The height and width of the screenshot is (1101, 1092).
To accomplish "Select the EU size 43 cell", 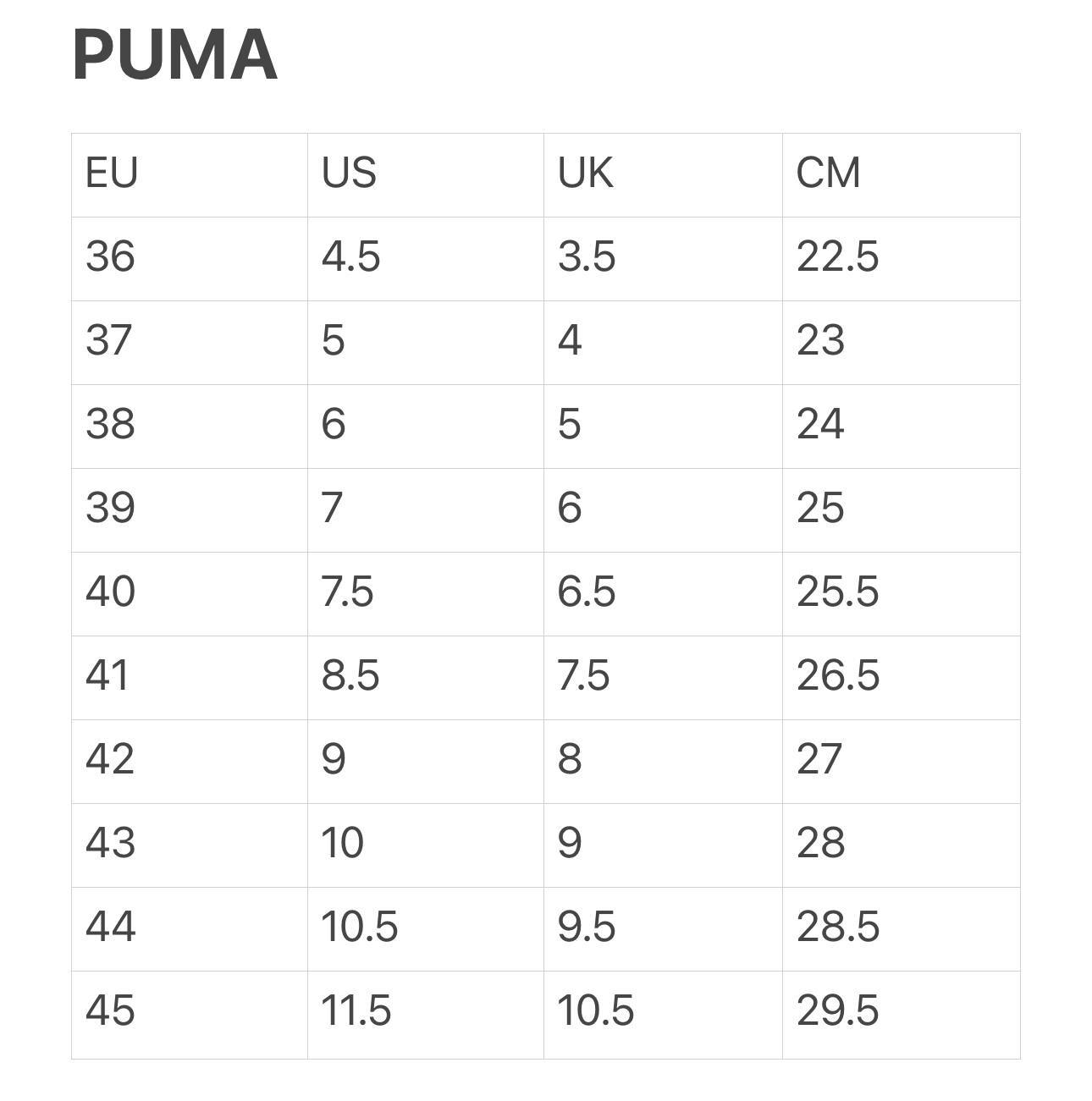I will (x=110, y=843).
